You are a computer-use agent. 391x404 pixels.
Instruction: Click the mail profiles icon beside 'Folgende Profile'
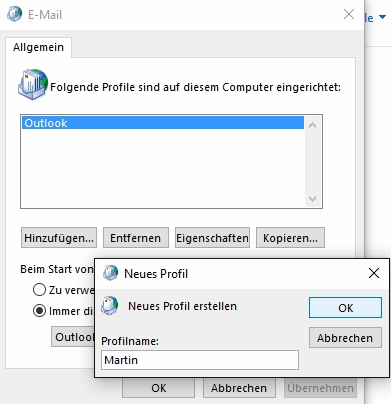(x=33, y=84)
